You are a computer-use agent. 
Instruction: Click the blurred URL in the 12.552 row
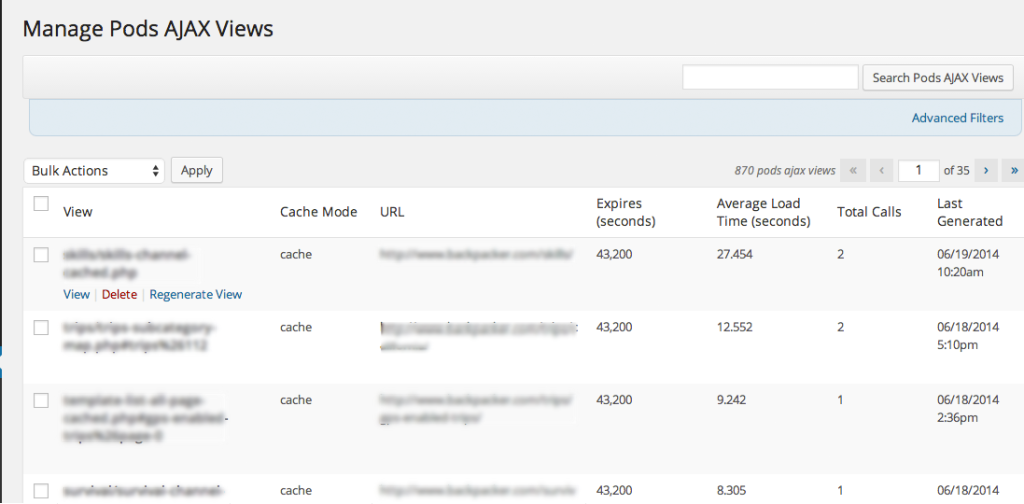479,336
